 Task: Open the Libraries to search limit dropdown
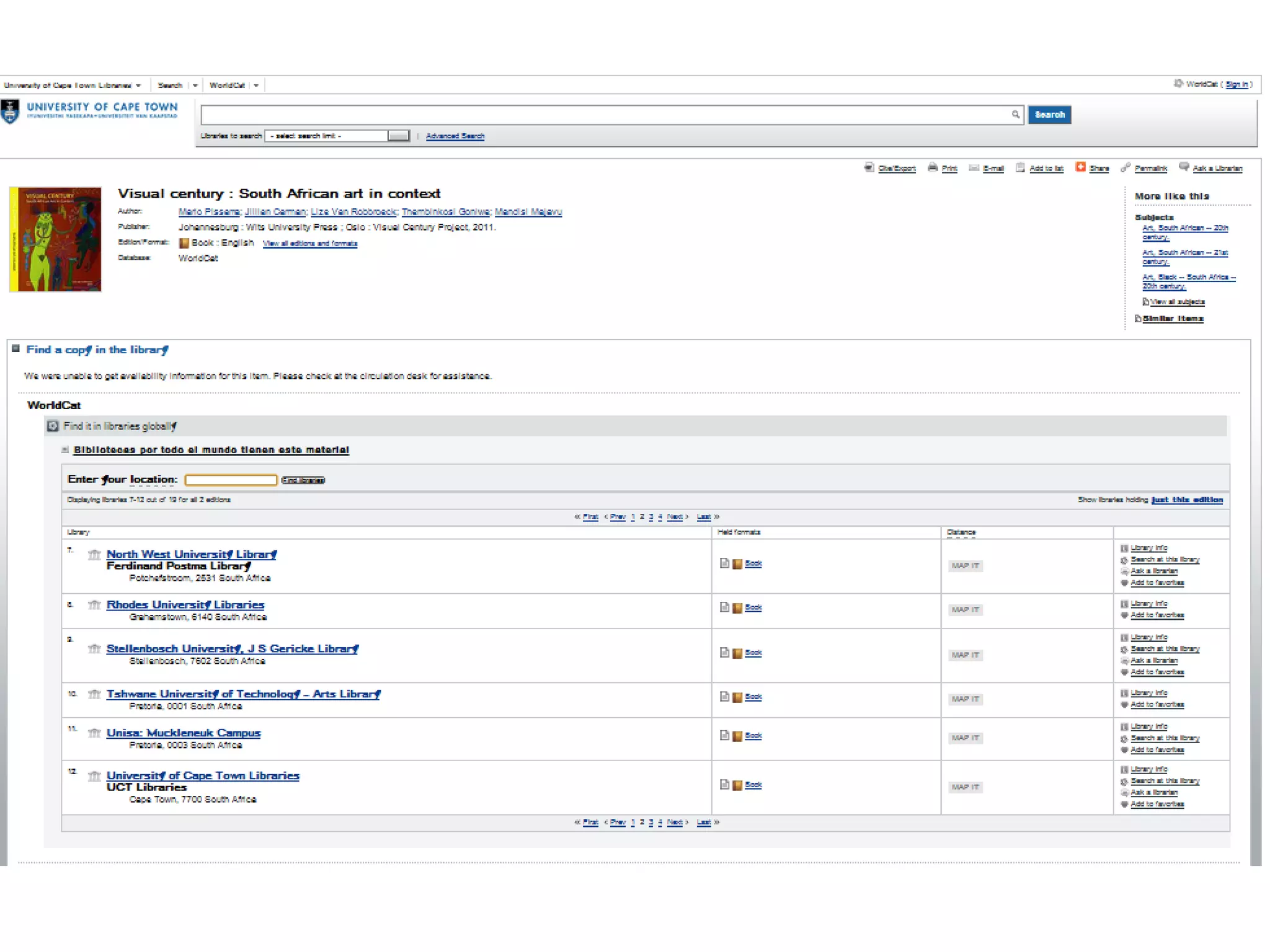point(398,136)
